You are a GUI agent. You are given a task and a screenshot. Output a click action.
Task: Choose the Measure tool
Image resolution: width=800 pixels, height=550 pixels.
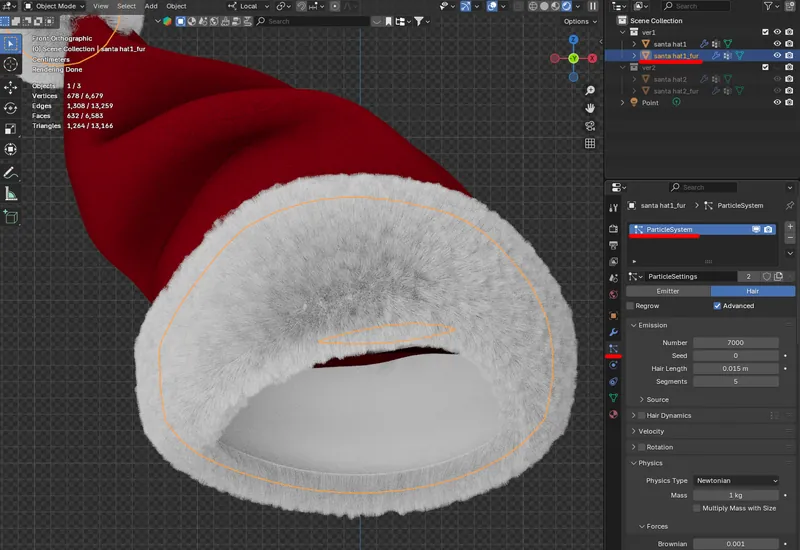coord(11,194)
